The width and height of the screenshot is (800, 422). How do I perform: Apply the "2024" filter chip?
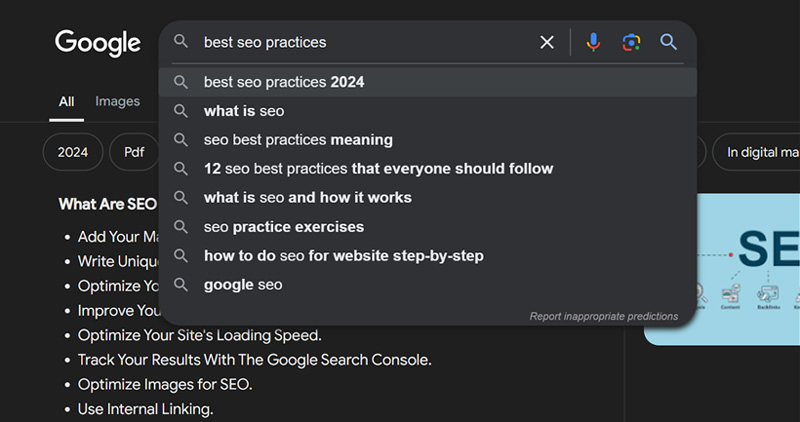click(x=73, y=153)
